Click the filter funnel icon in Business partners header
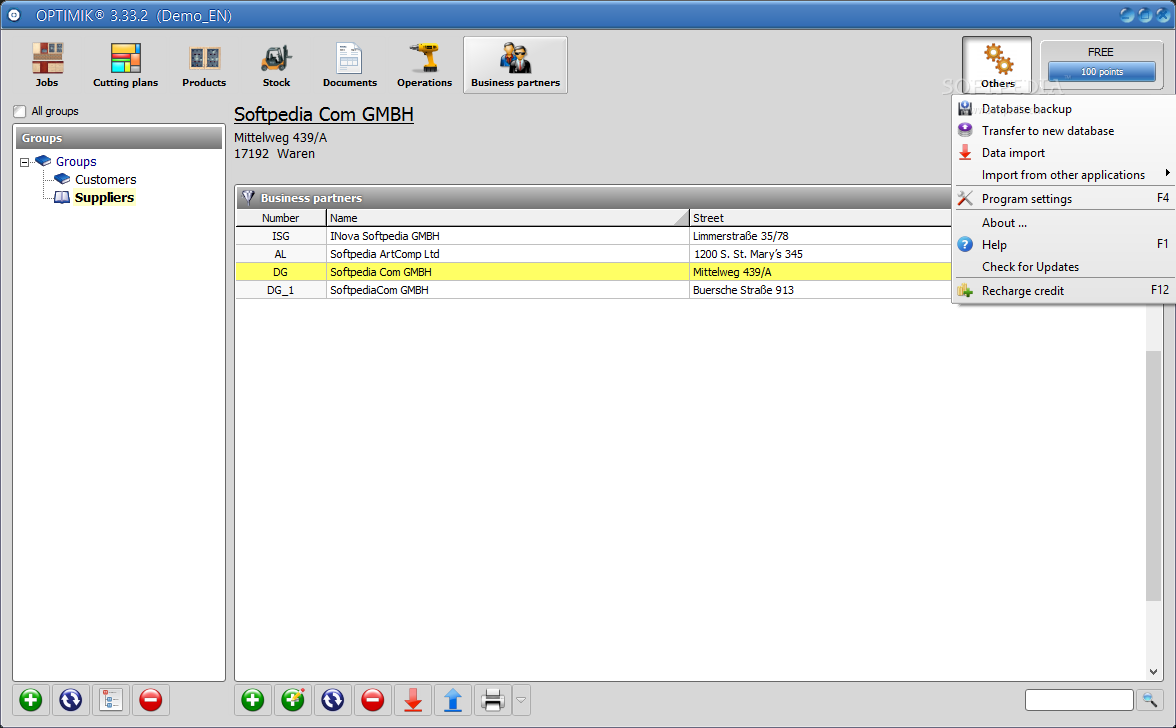This screenshot has height=728, width=1176. [248, 197]
